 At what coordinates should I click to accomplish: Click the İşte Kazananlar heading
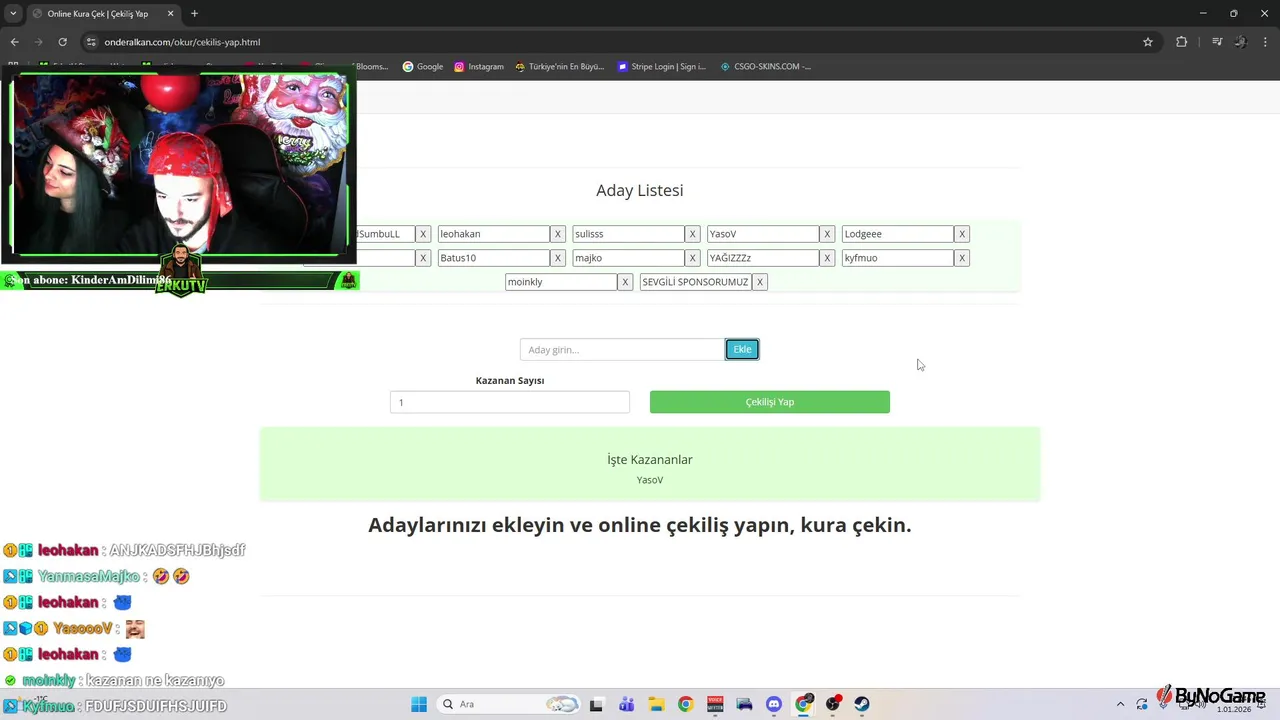pyautogui.click(x=650, y=460)
